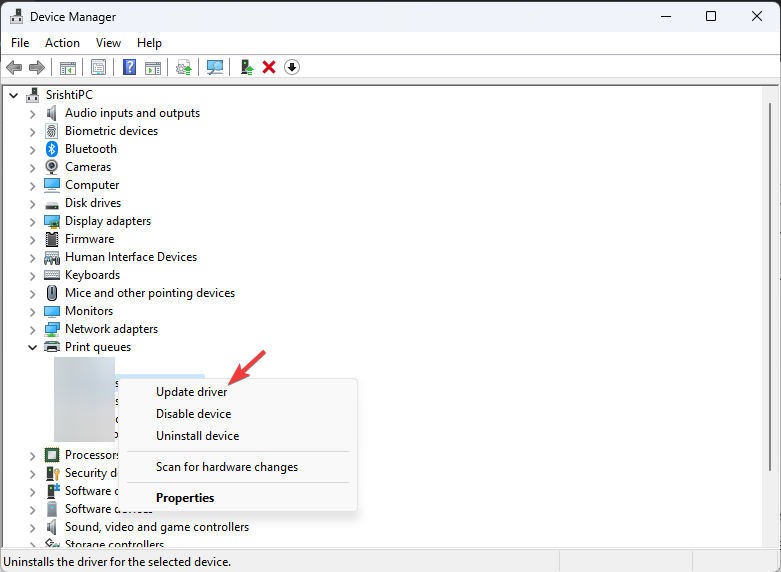Select Sound, video and game controllers label
The image size is (781, 572).
[157, 527]
